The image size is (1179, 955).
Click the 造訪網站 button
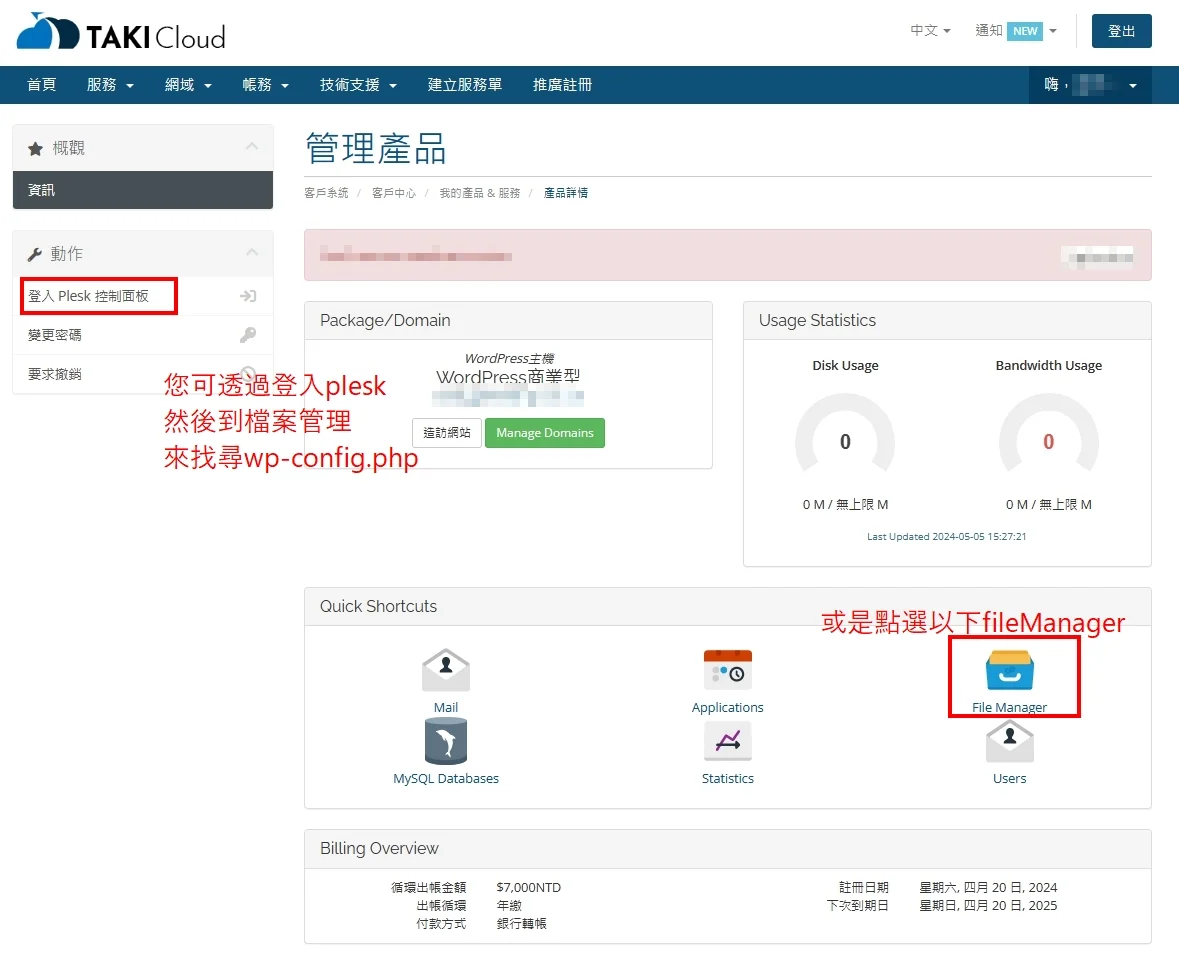(447, 433)
